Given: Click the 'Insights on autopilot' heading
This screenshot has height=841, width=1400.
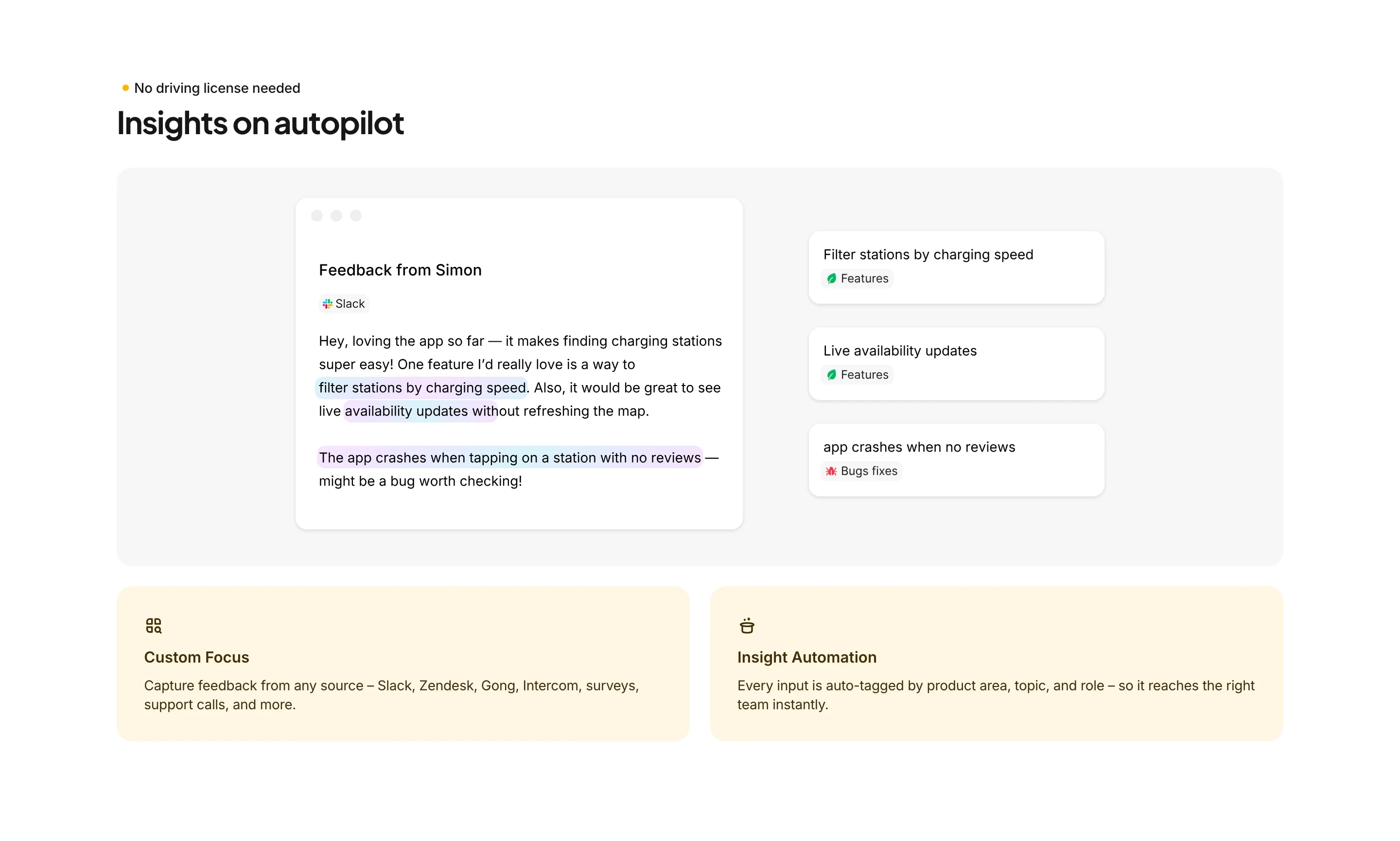Looking at the screenshot, I should tap(260, 123).
